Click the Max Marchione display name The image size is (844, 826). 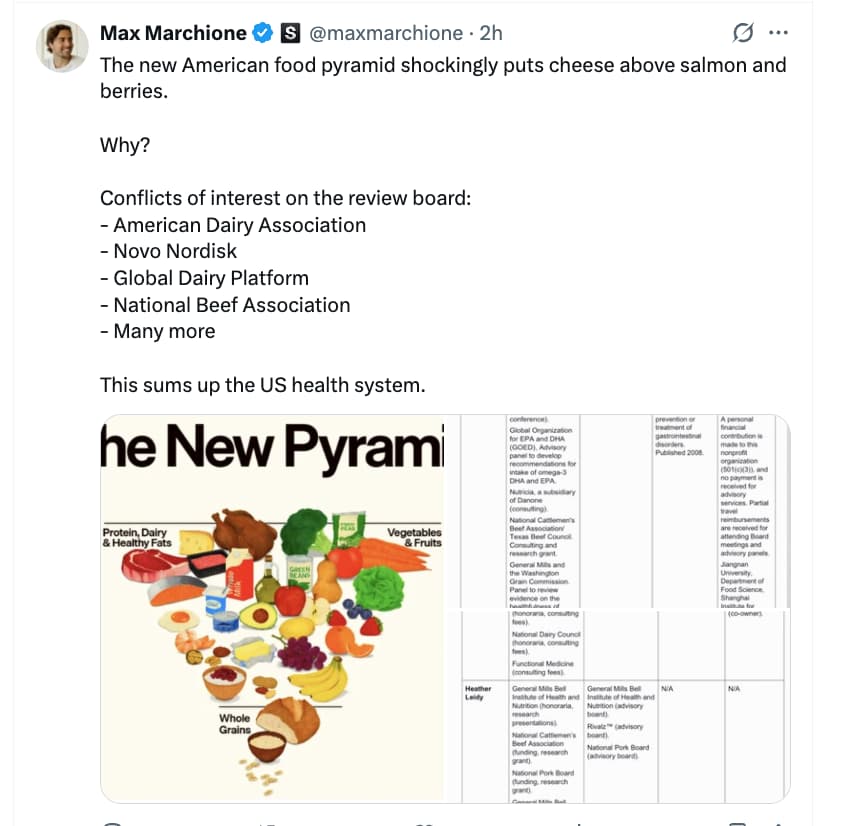[x=173, y=33]
